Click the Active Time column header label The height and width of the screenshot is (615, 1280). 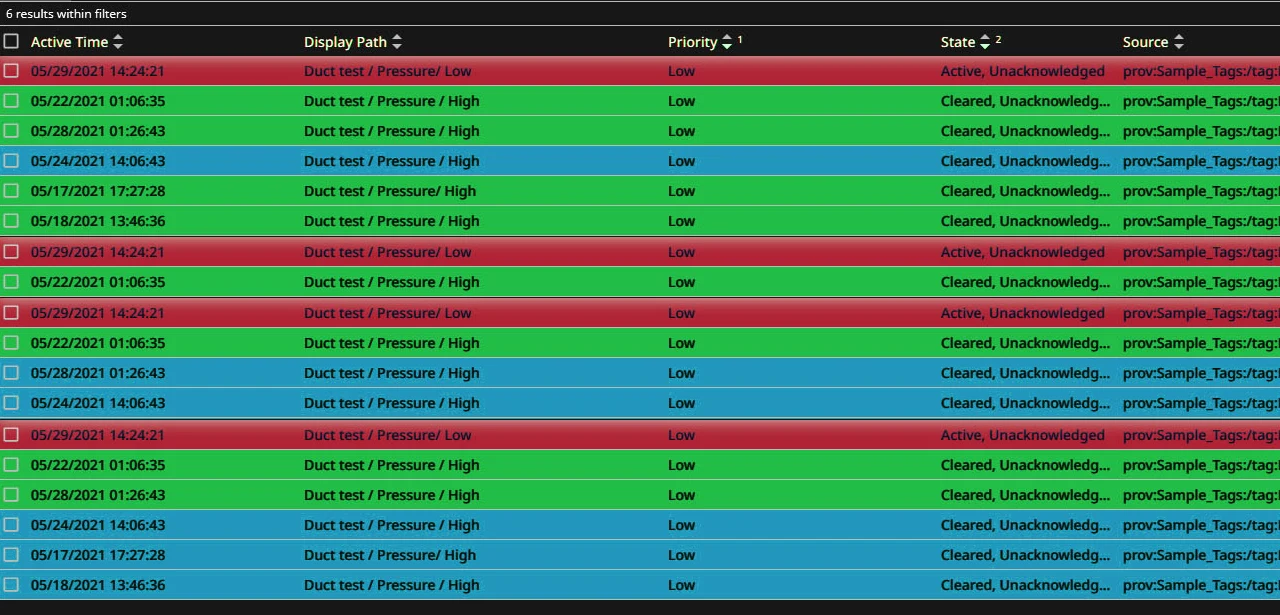(69, 42)
